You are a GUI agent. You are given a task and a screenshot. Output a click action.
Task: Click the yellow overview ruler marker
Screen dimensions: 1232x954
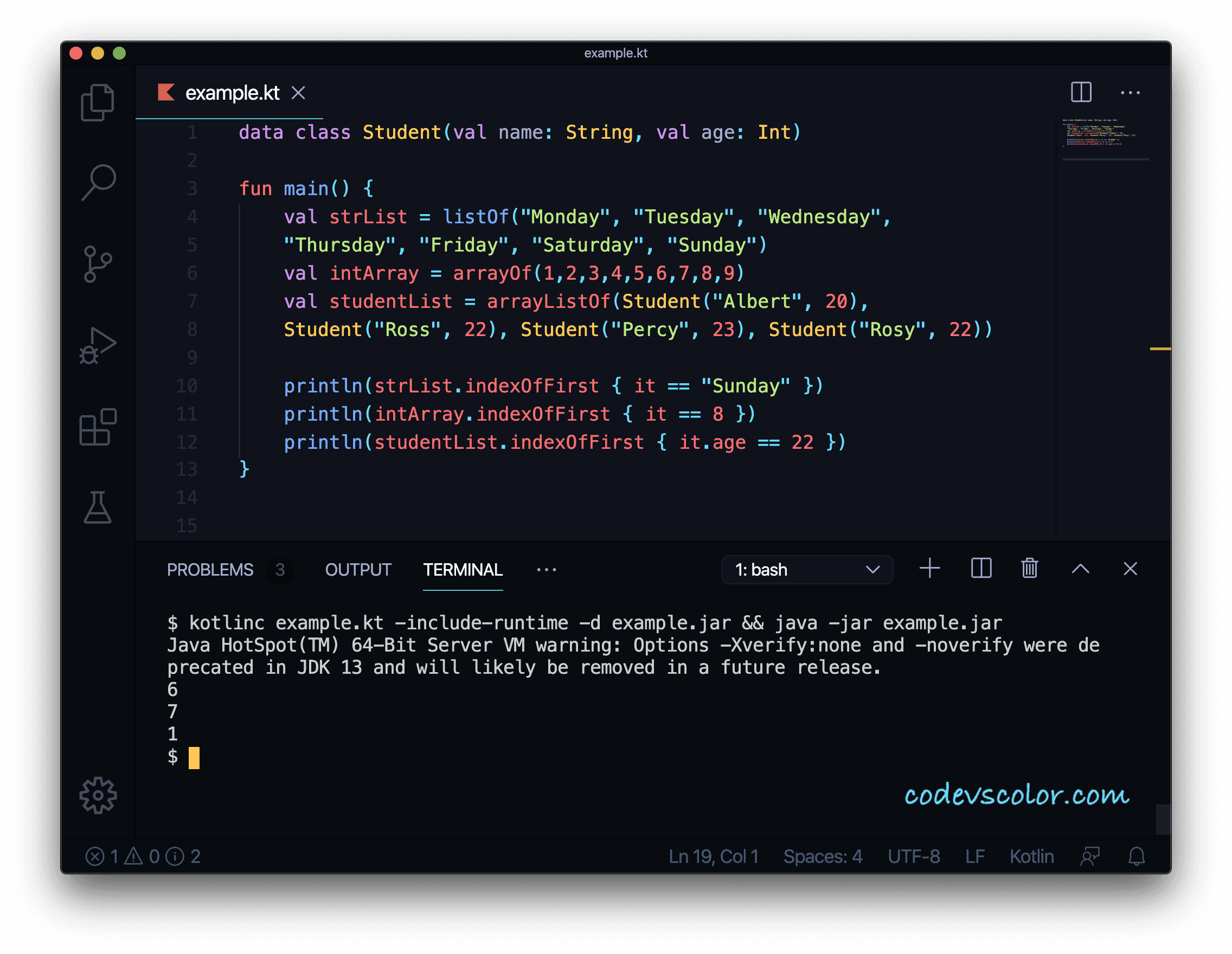1160,349
